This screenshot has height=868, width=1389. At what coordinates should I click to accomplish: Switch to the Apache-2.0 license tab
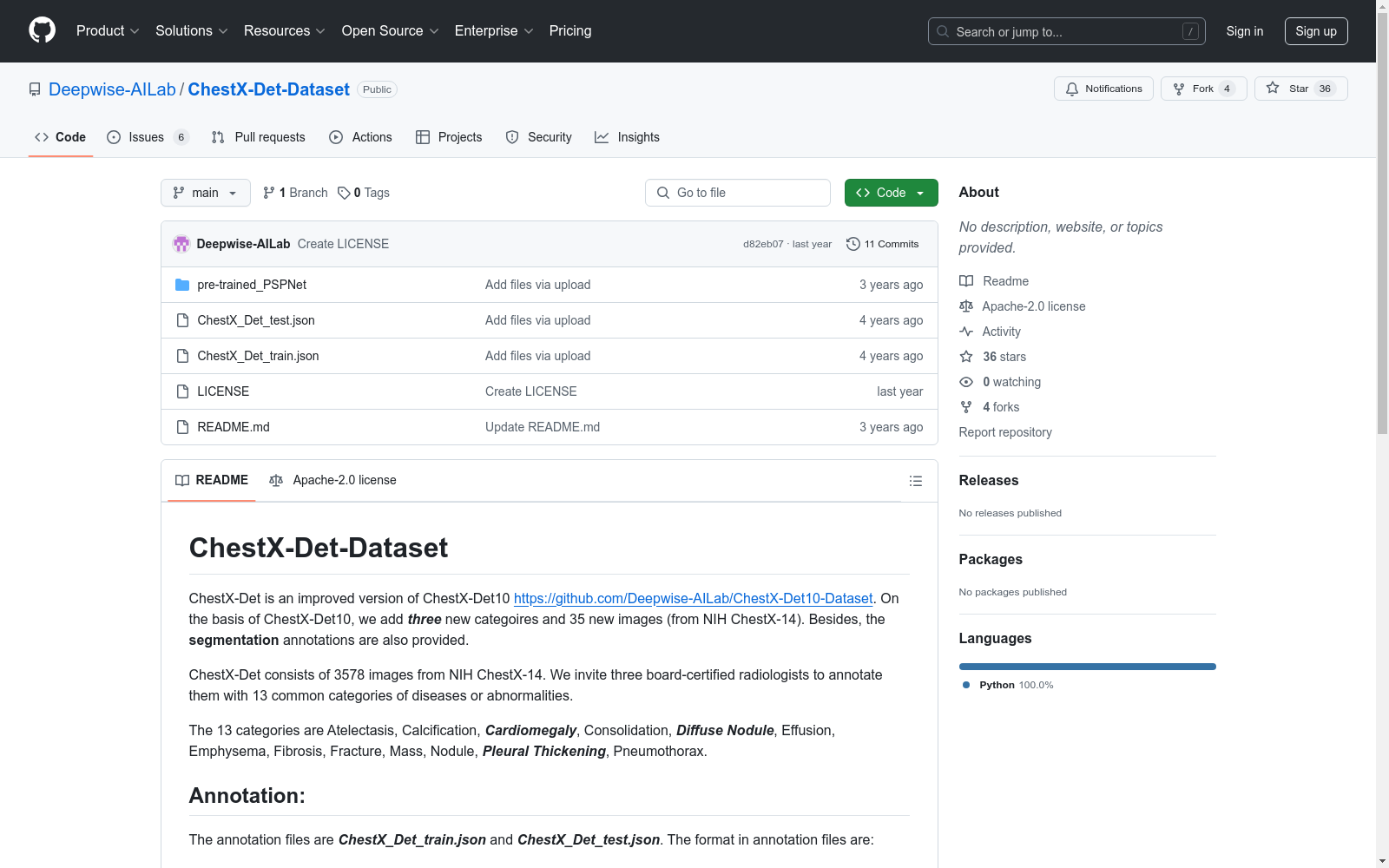332,480
